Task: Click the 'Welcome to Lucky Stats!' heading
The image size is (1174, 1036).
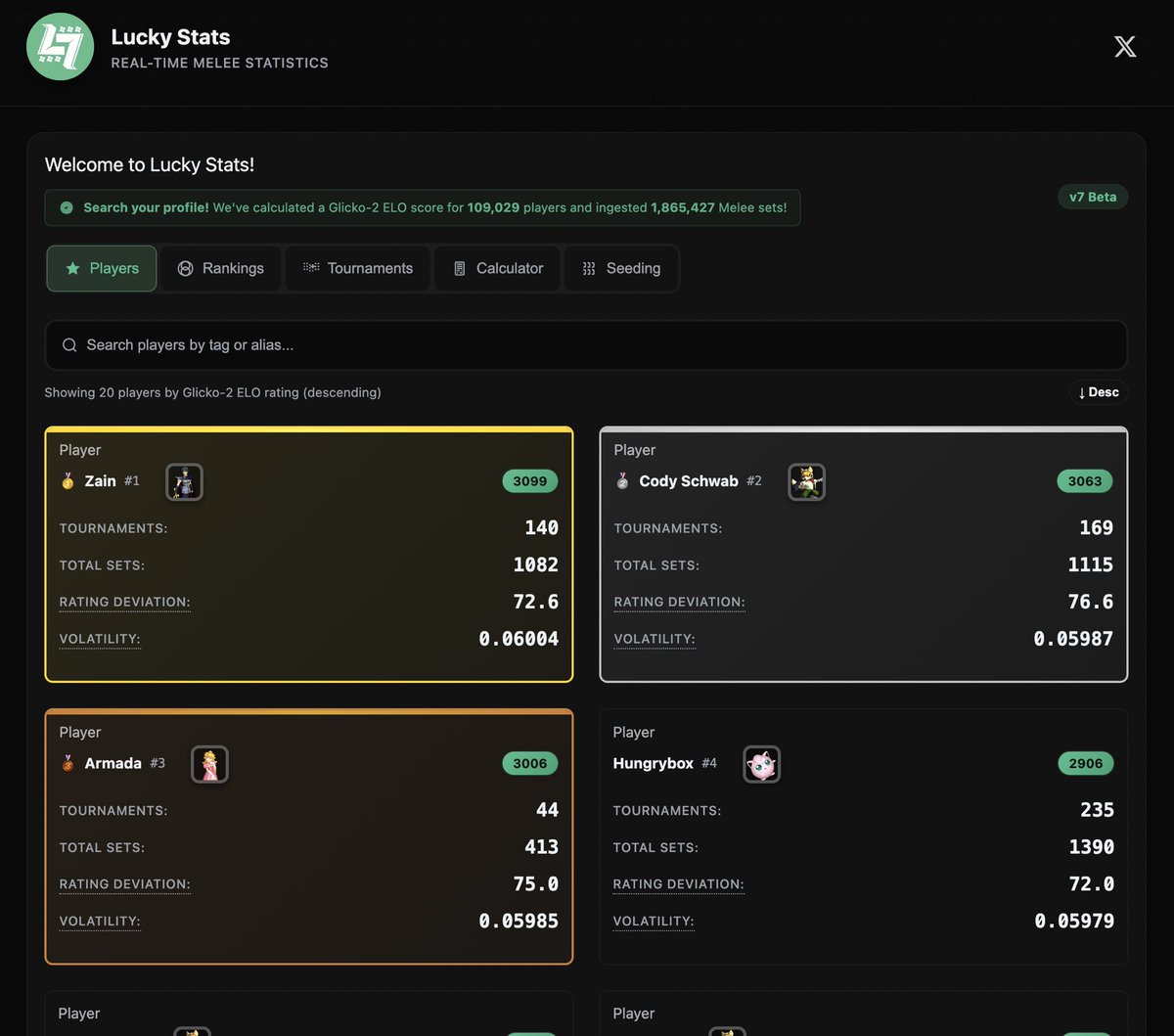Action: pos(150,164)
